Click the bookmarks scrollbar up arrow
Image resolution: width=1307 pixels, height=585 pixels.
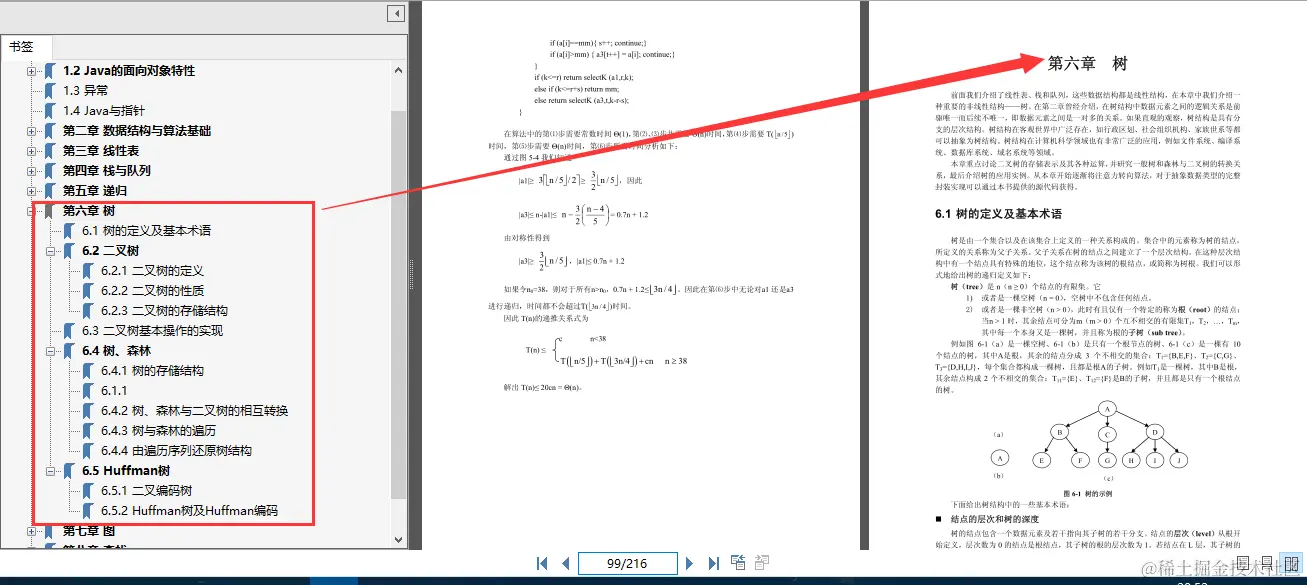(398, 70)
